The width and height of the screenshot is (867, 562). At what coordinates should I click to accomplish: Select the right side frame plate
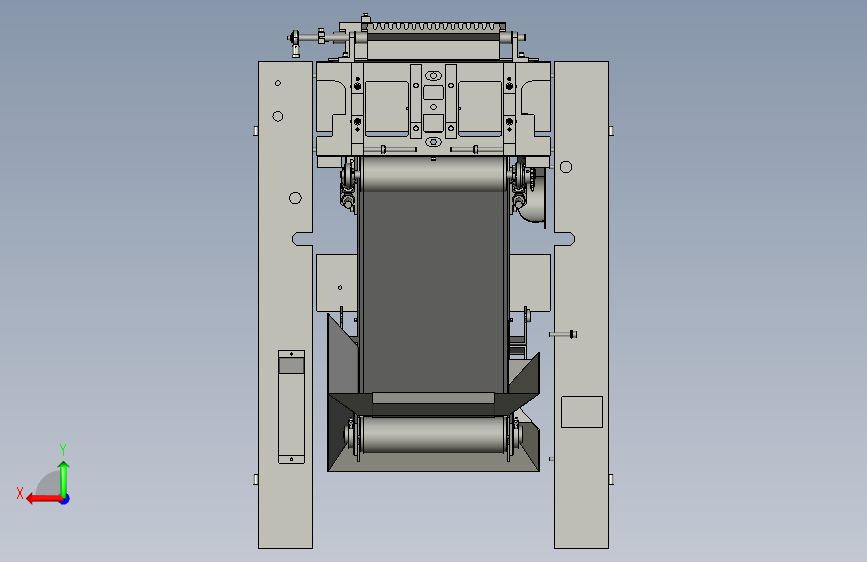[x=582, y=305]
